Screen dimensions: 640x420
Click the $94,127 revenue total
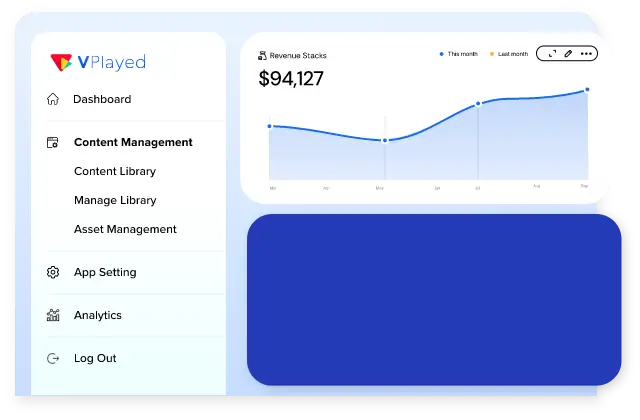291,79
